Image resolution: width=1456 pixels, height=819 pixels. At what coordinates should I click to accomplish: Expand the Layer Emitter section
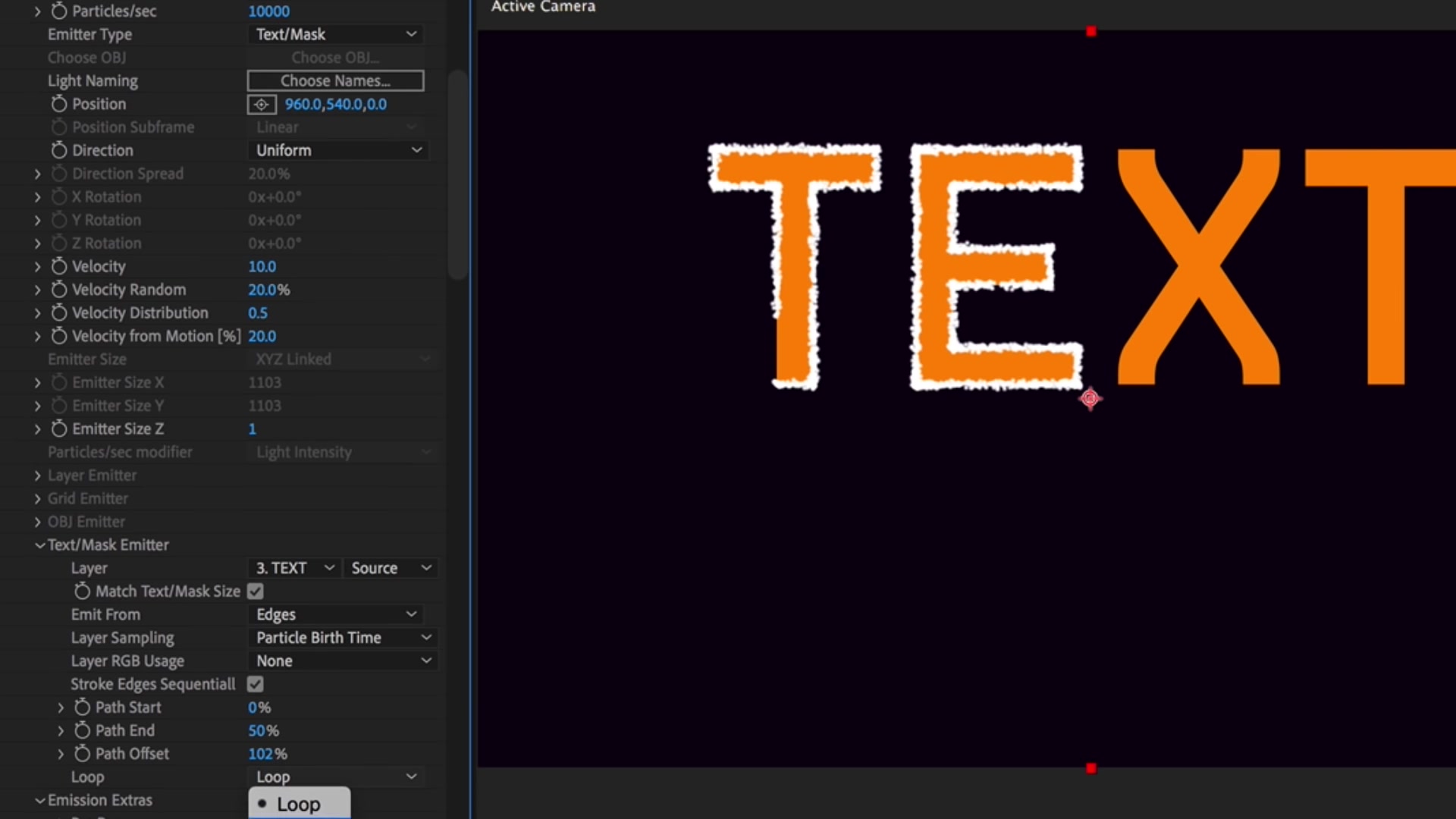[36, 475]
